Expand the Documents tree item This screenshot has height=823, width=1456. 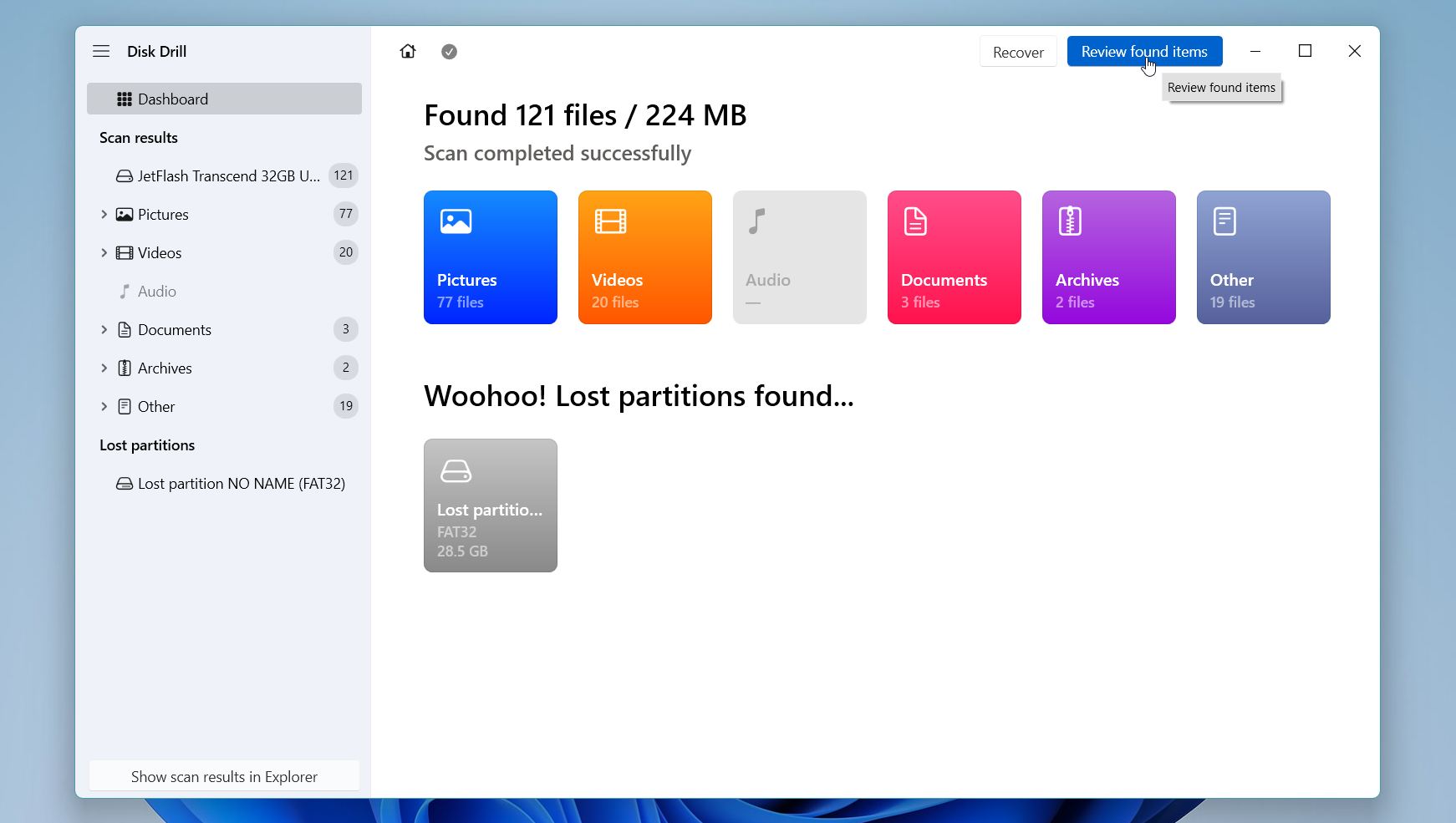pos(104,330)
